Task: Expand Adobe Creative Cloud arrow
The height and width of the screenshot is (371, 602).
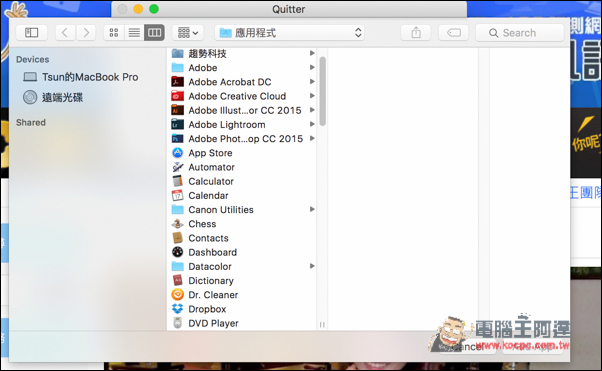Action: pyautogui.click(x=312, y=96)
